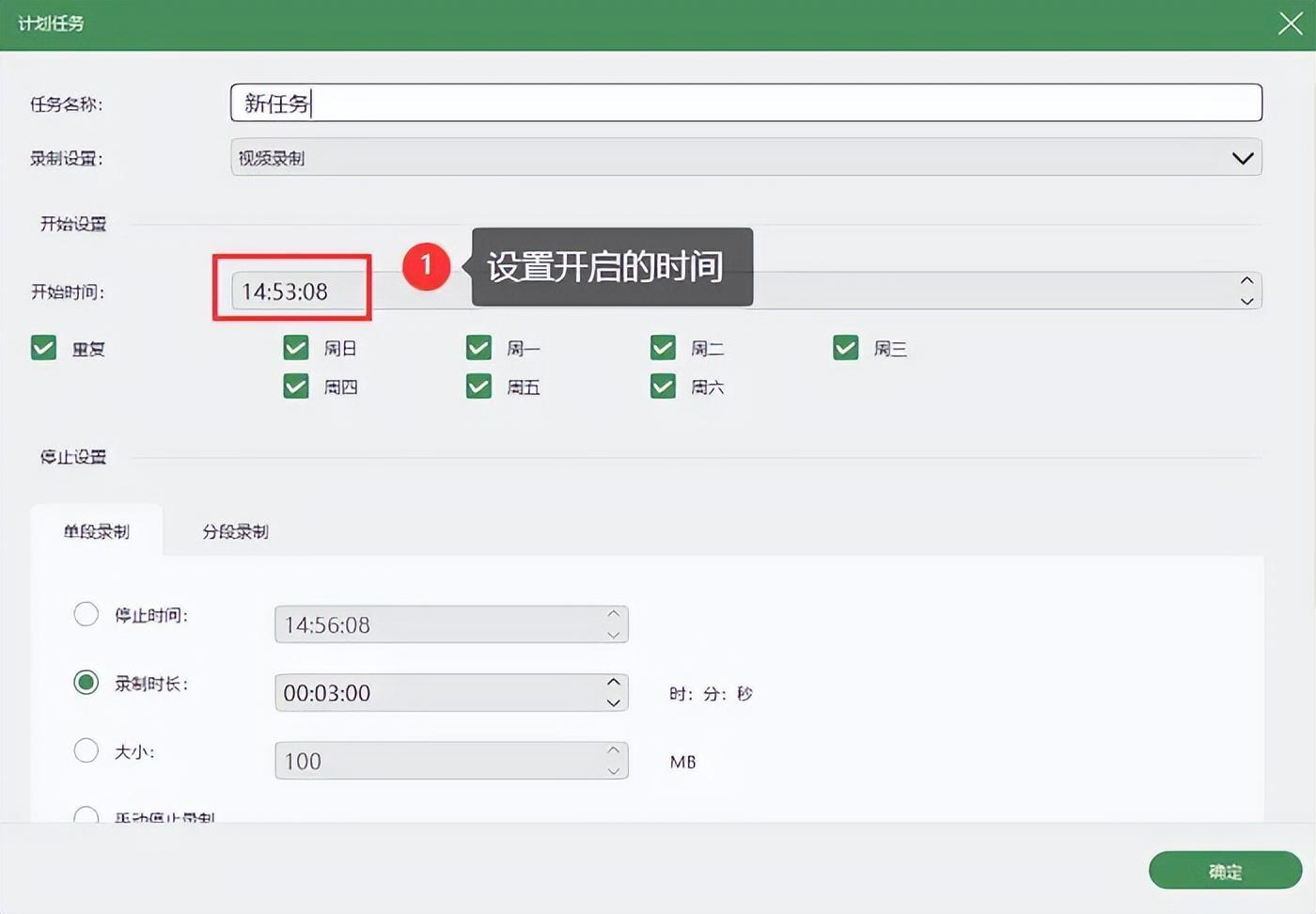
Task: Switch to the 分段录制 tab
Action: (x=235, y=532)
